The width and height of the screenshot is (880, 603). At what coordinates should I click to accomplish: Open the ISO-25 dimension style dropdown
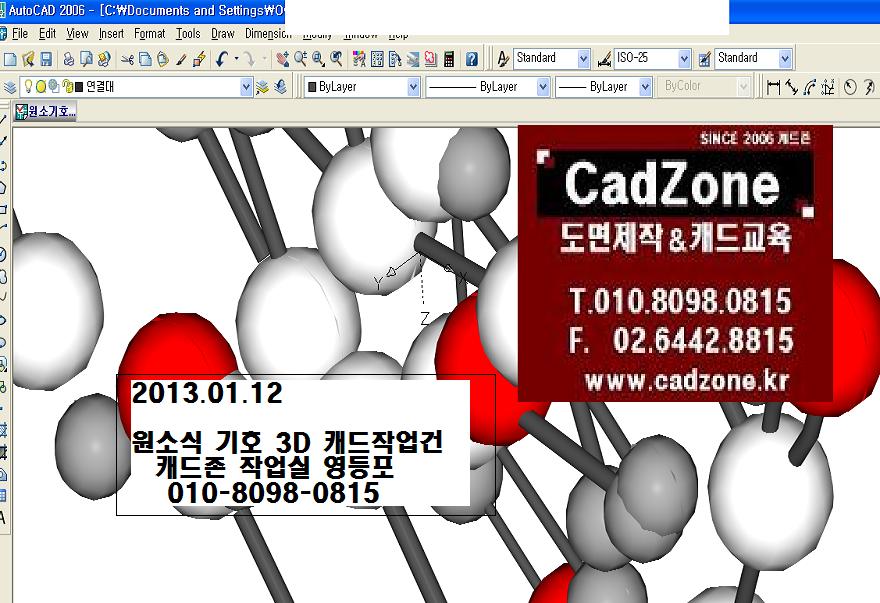(x=684, y=58)
